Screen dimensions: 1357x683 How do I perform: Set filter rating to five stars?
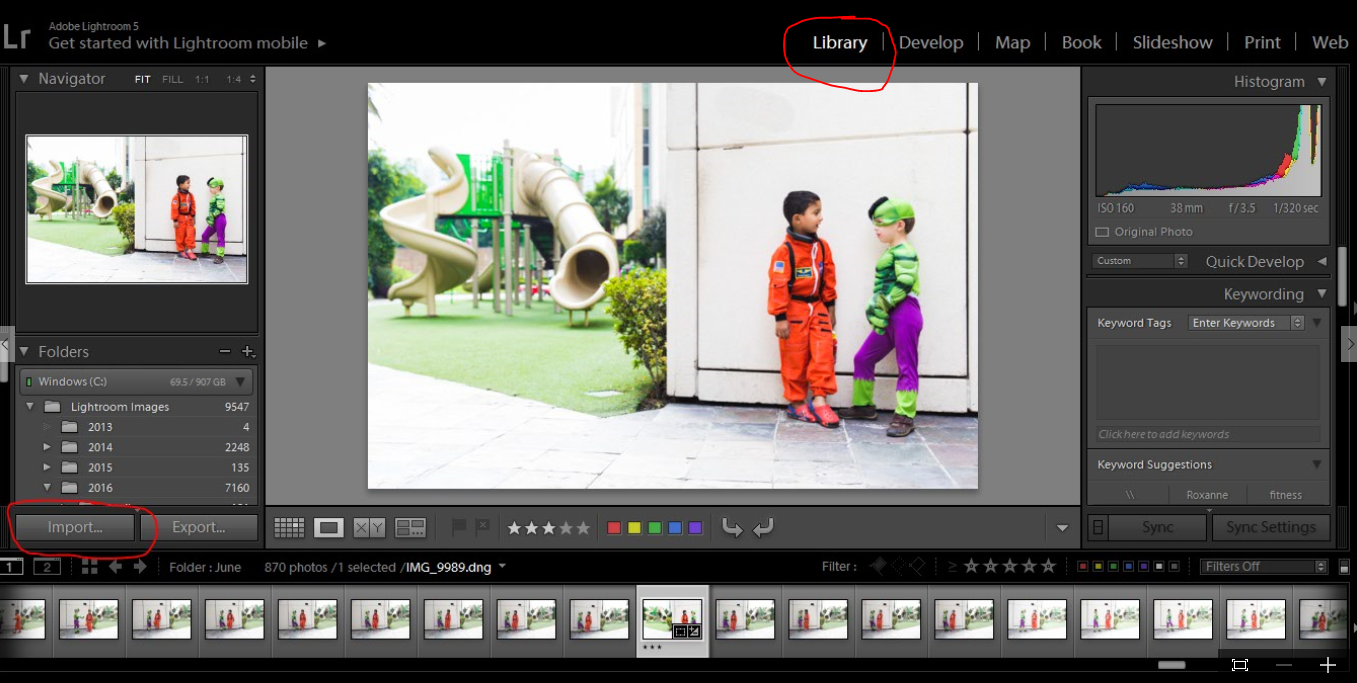click(x=1048, y=566)
